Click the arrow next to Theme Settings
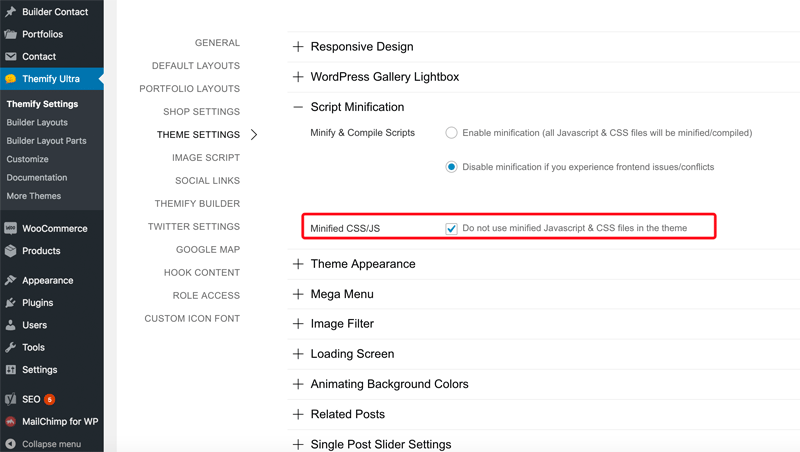This screenshot has width=800, height=452. pos(254,135)
